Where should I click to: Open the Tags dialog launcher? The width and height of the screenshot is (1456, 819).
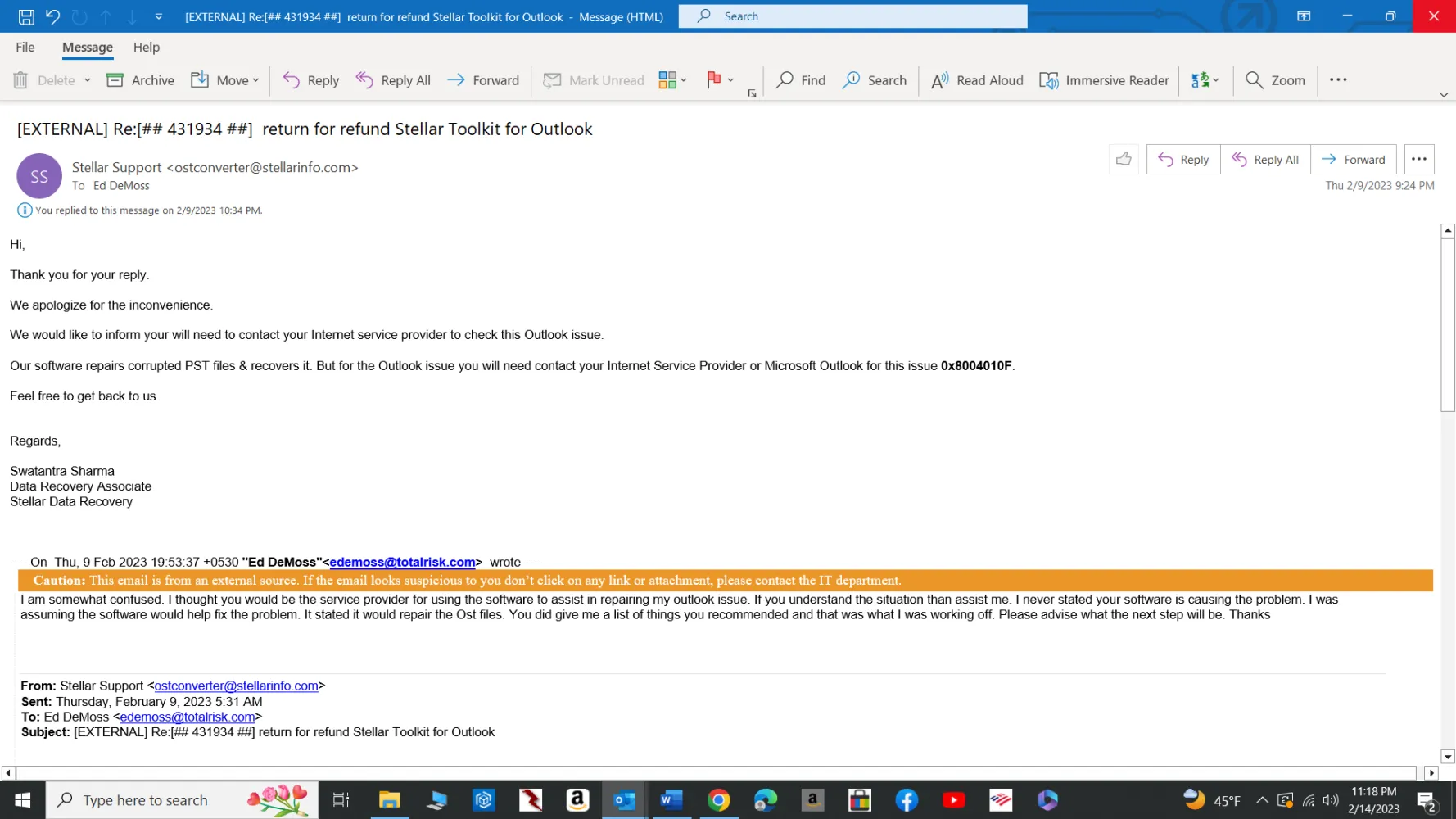tap(752, 93)
